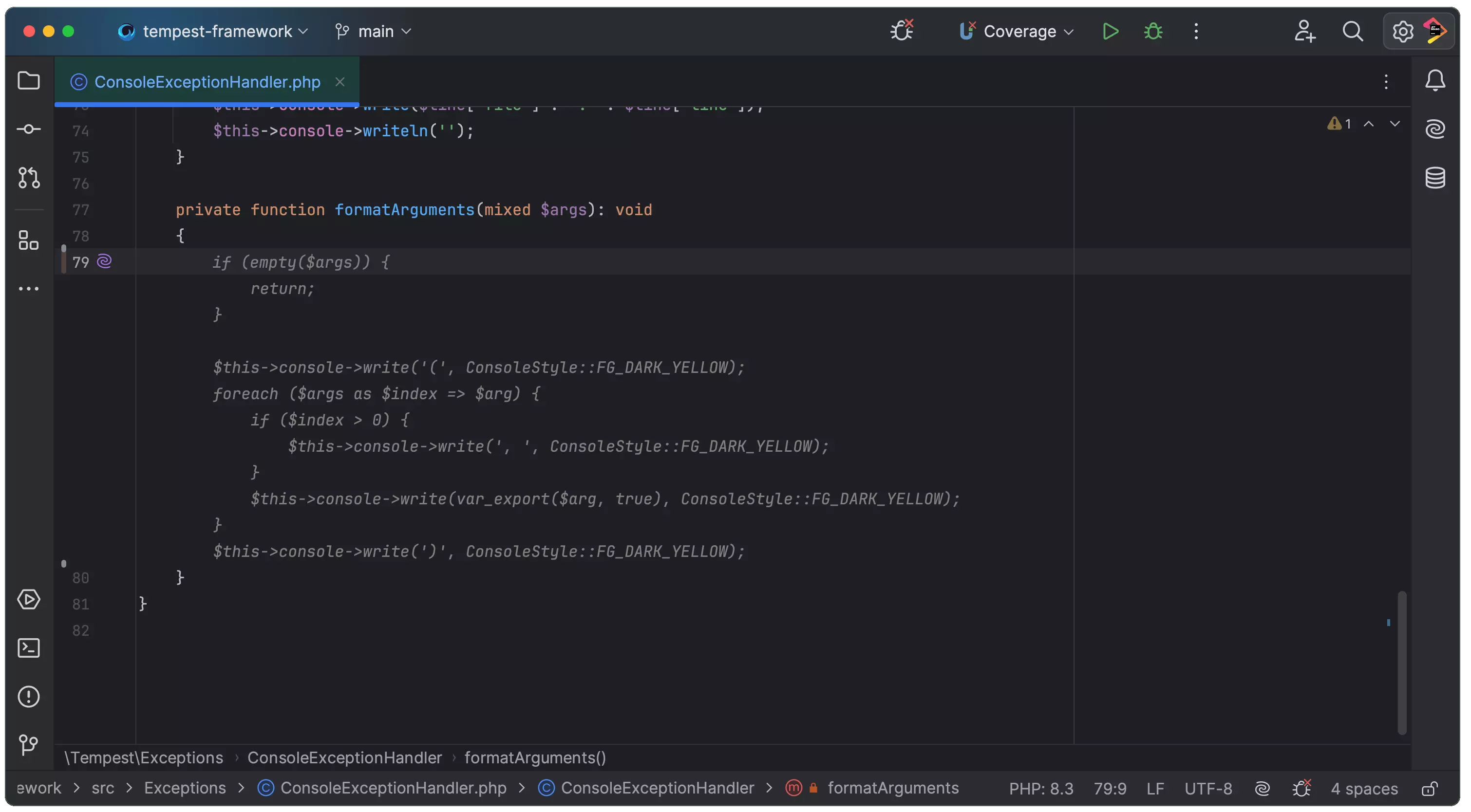The height and width of the screenshot is (812, 1471).
Task: Open more run actions vertical dots
Action: 1196,31
